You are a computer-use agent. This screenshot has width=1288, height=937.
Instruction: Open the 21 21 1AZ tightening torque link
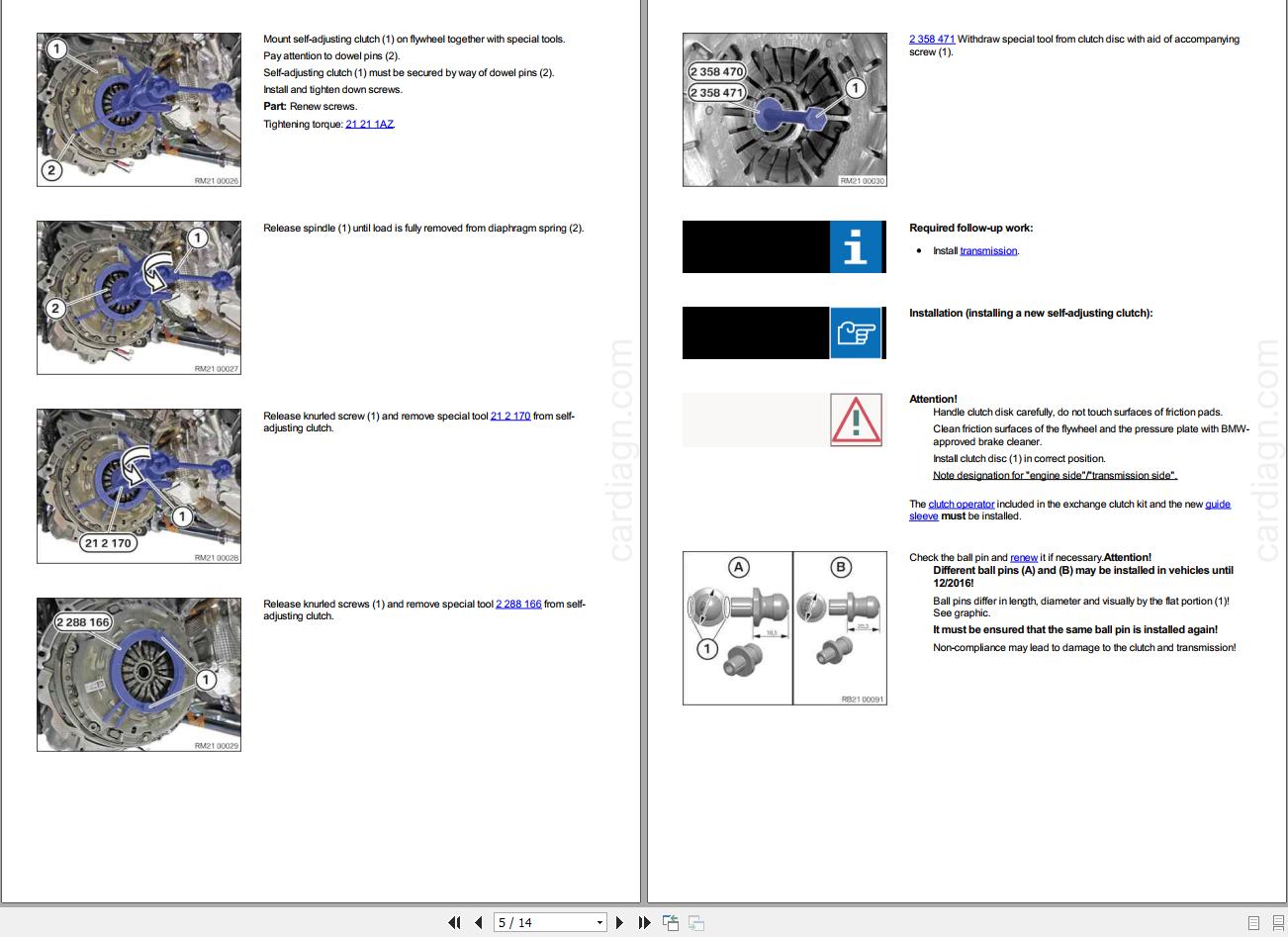point(369,124)
